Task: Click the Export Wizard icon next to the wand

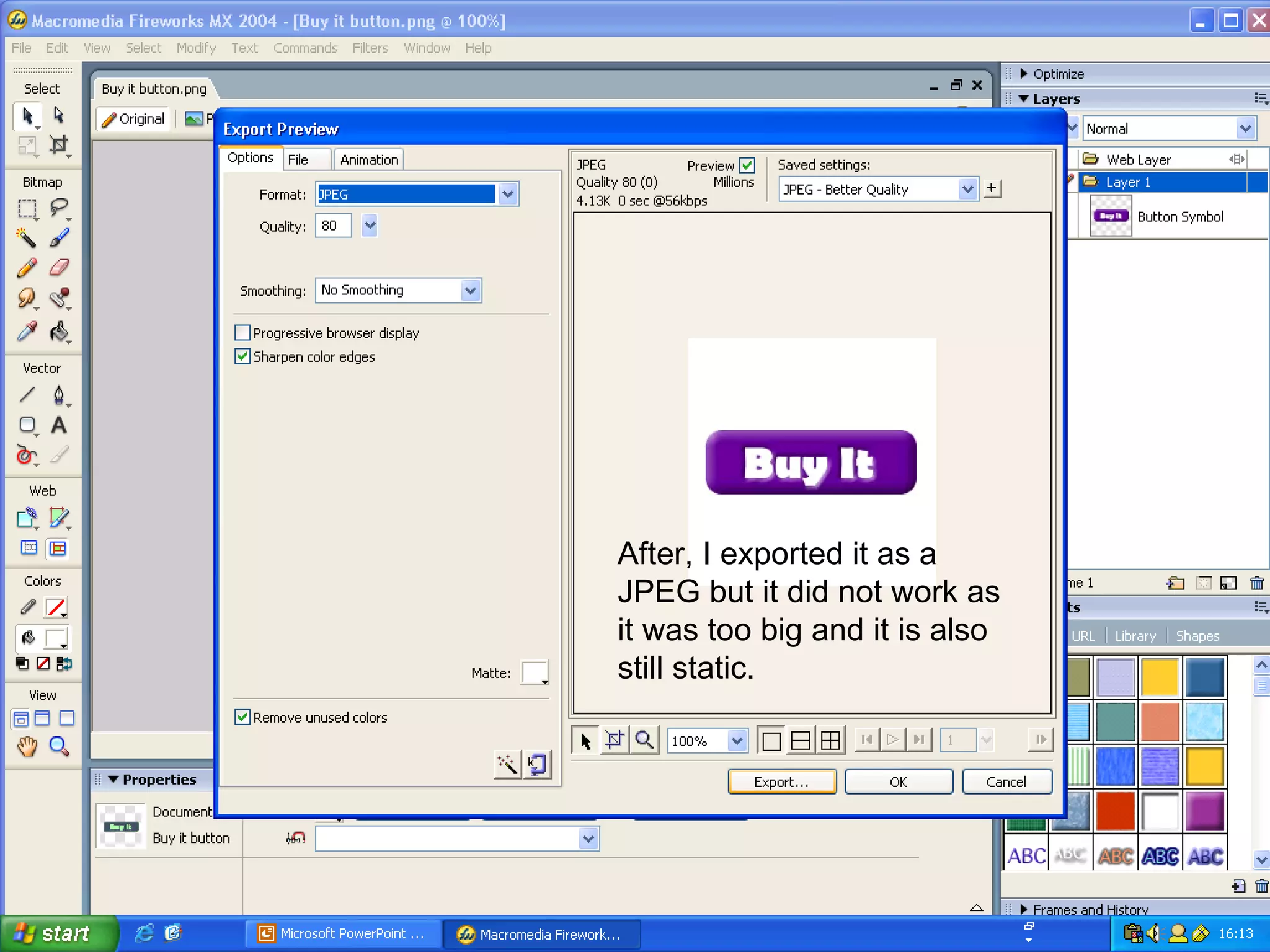Action: click(536, 764)
